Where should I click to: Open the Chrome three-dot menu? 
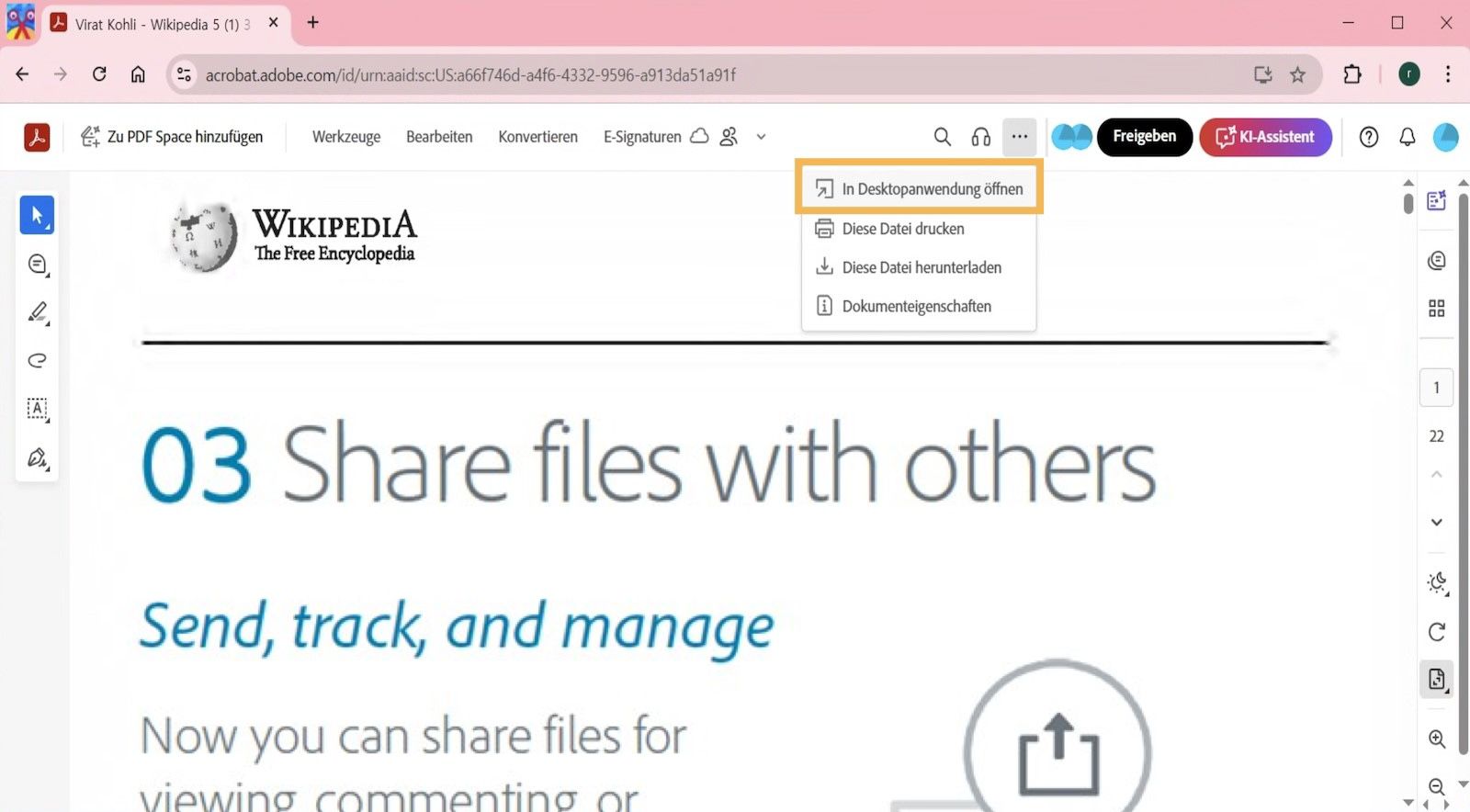pyautogui.click(x=1448, y=74)
